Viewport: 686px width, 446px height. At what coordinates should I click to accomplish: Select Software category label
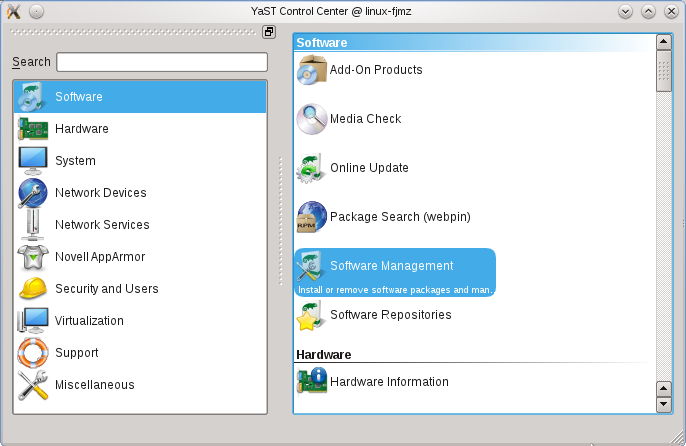(x=79, y=97)
